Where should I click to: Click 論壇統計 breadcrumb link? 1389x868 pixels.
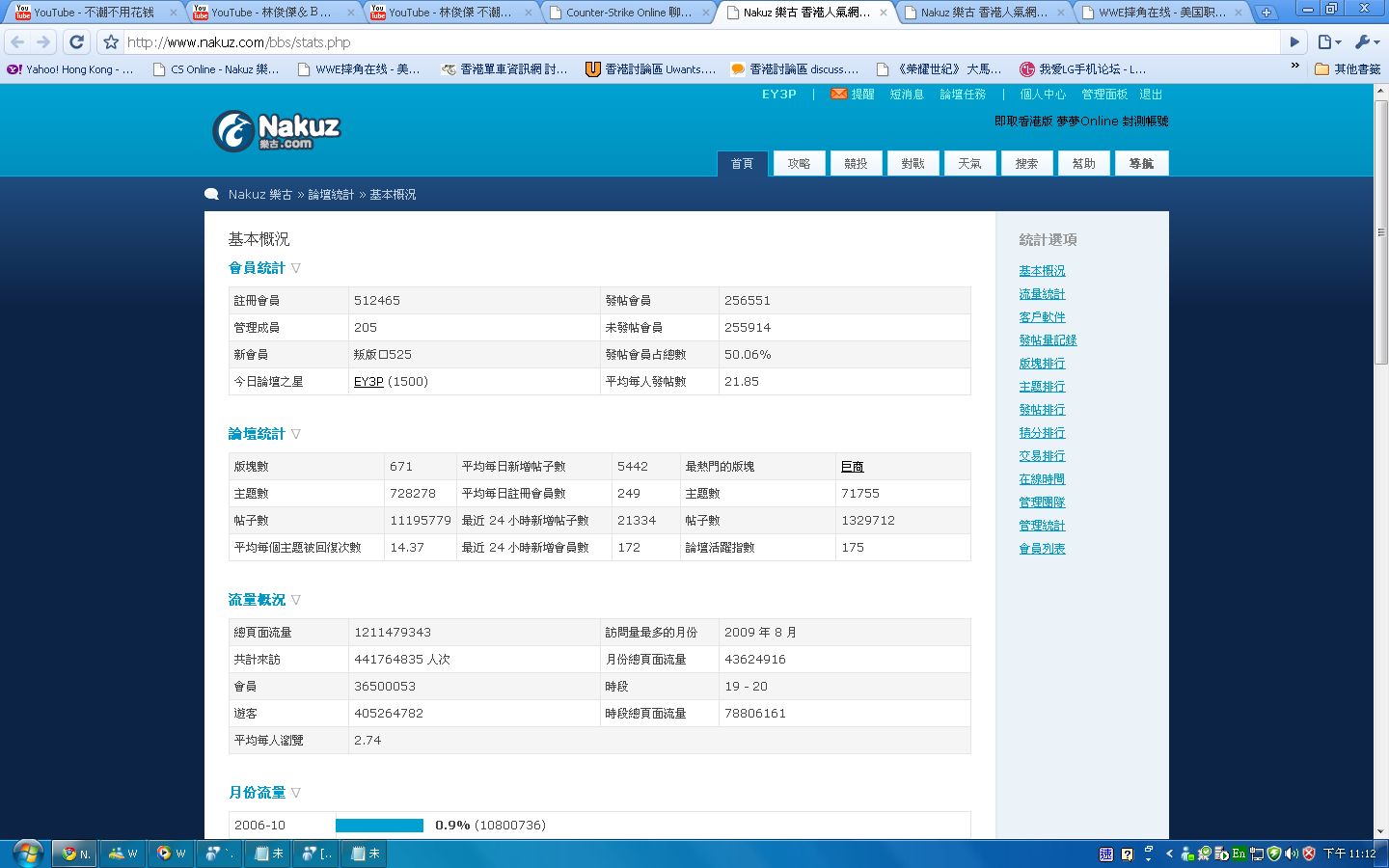331,195
